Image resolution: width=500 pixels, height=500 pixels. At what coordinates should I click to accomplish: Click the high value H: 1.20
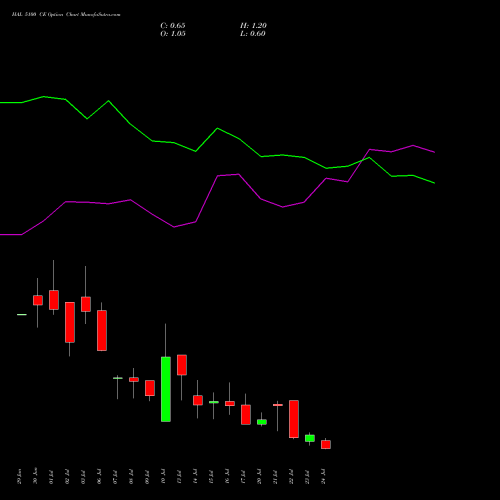(253, 26)
